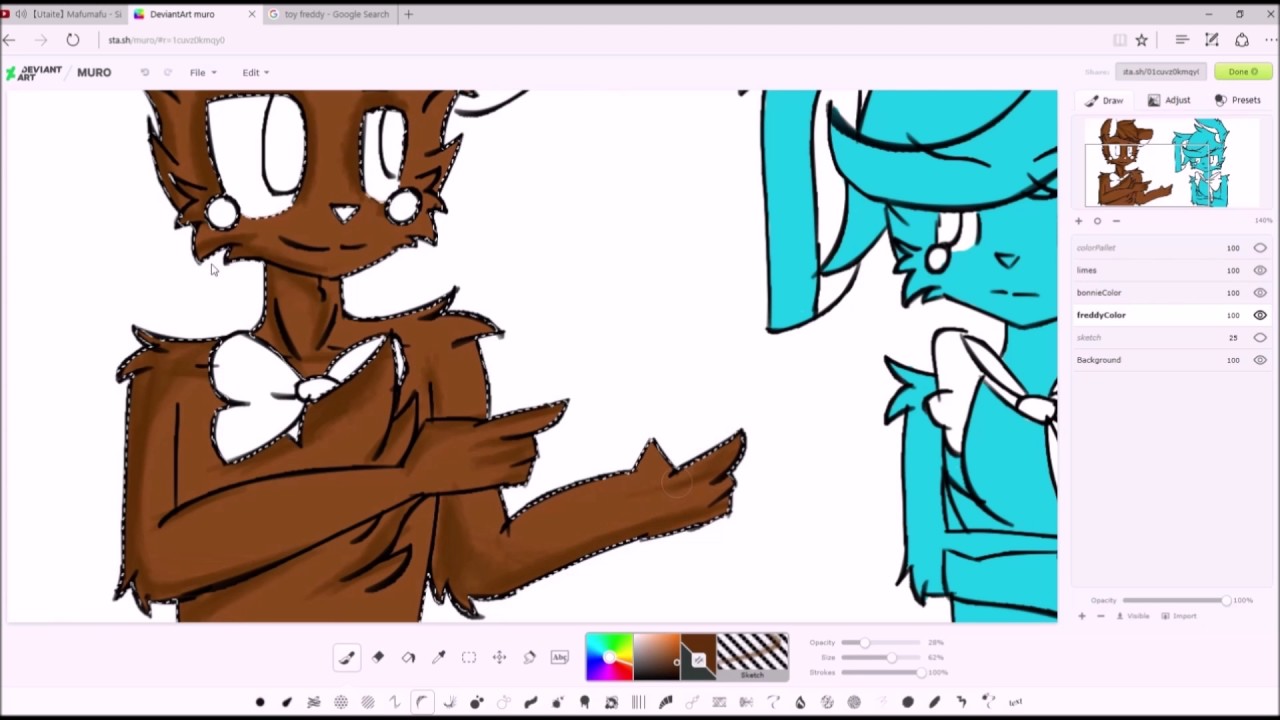Choose the water drop brush

800,702
